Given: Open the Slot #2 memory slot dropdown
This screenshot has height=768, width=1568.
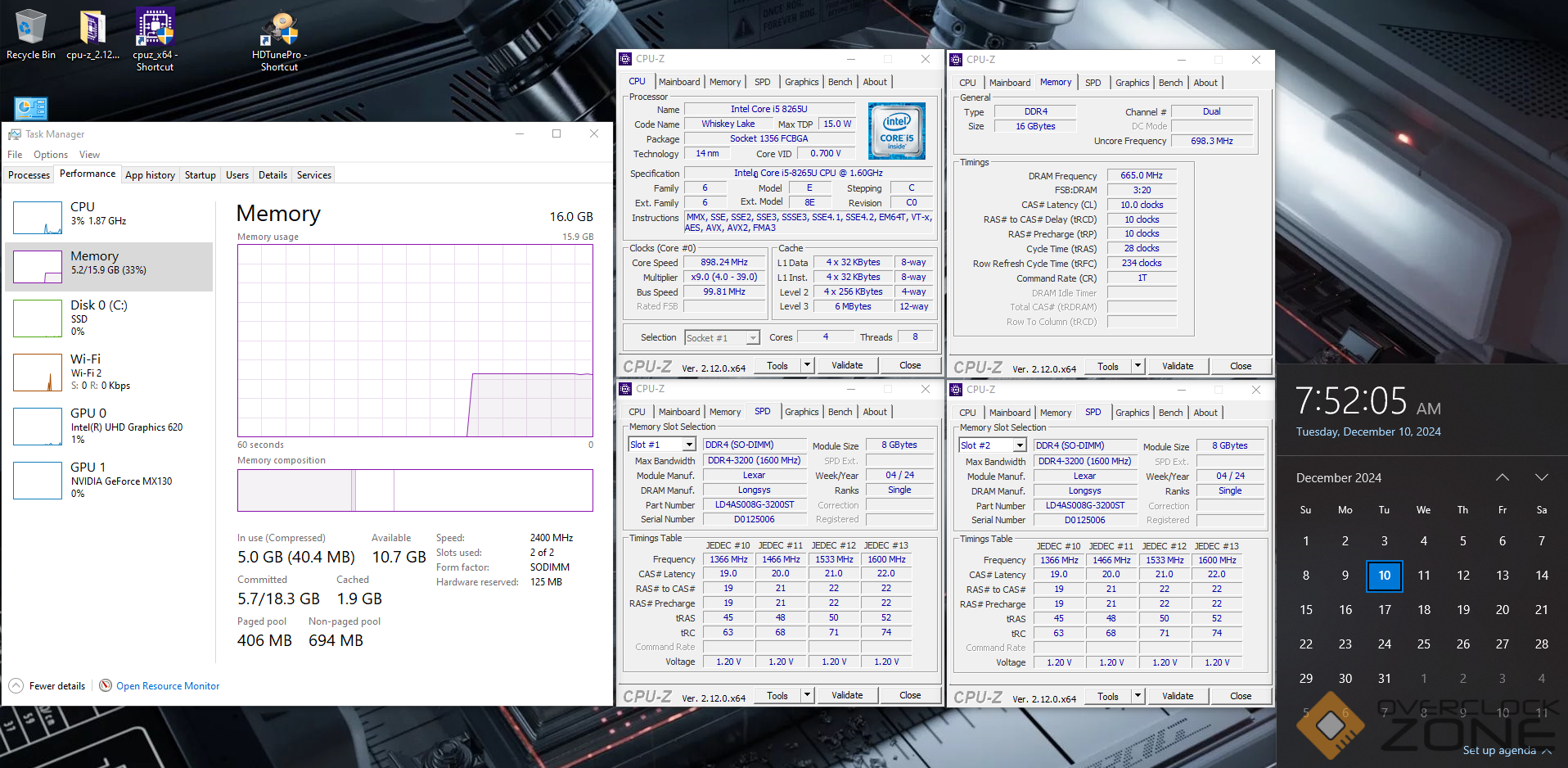Looking at the screenshot, I should tap(1020, 445).
